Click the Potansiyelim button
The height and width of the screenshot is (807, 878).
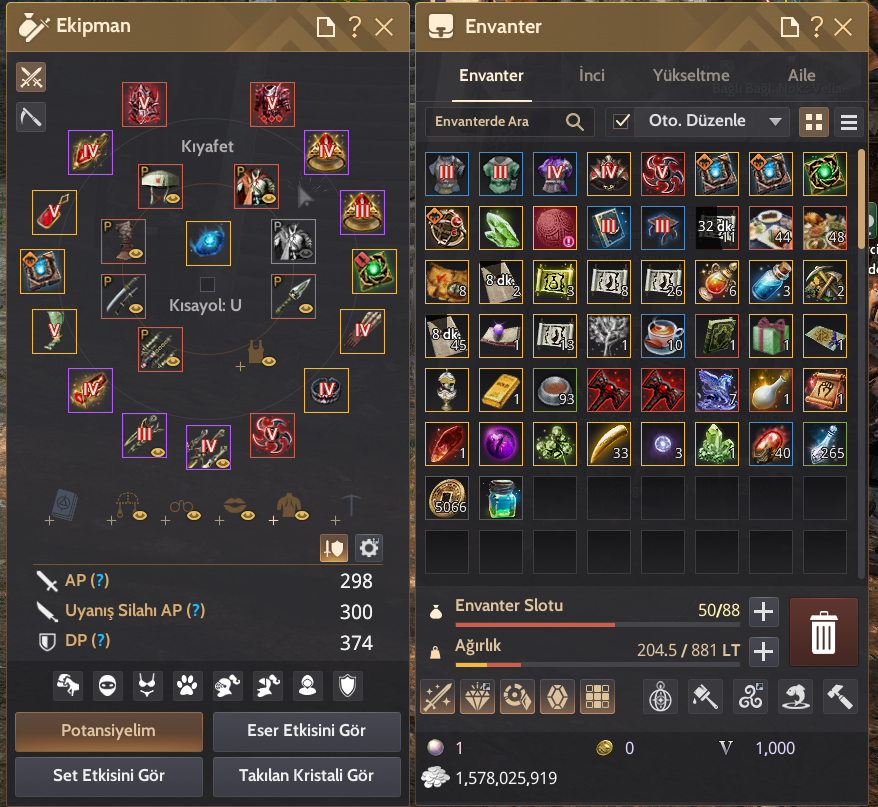point(109,731)
